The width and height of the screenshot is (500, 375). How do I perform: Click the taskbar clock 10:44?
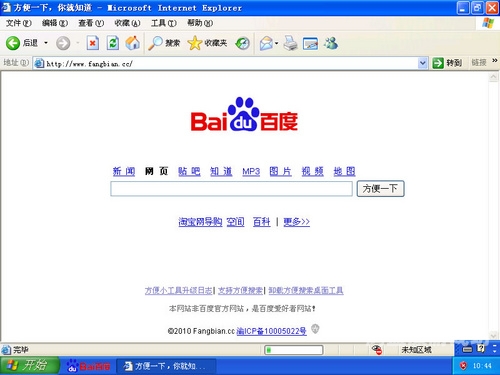[x=482, y=366]
